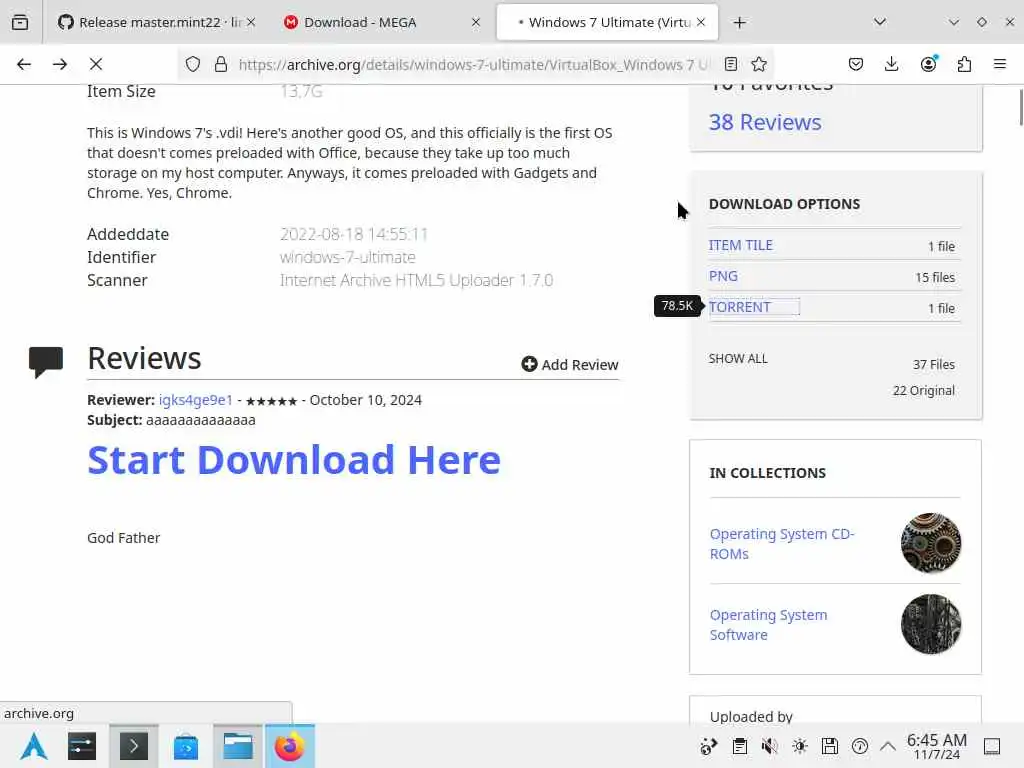Switch to Release master.mint22 GitHub tab

[157, 22]
